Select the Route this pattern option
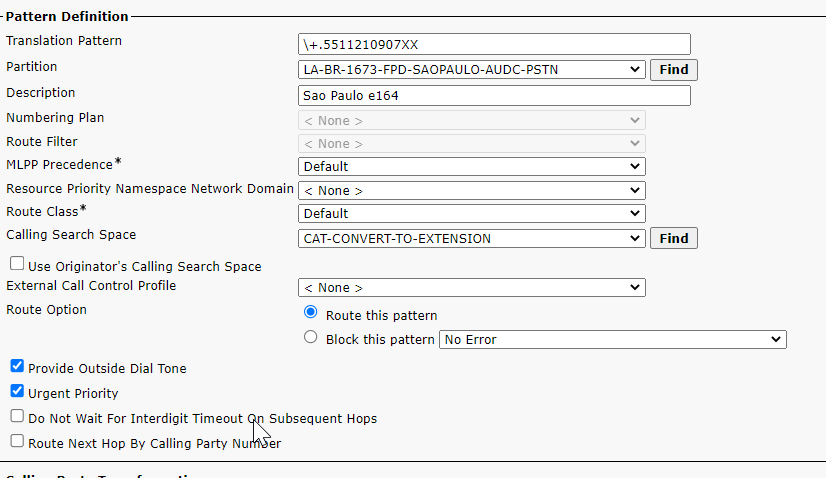Screen dimensions: 826x478 pyautogui.click(x=310, y=314)
